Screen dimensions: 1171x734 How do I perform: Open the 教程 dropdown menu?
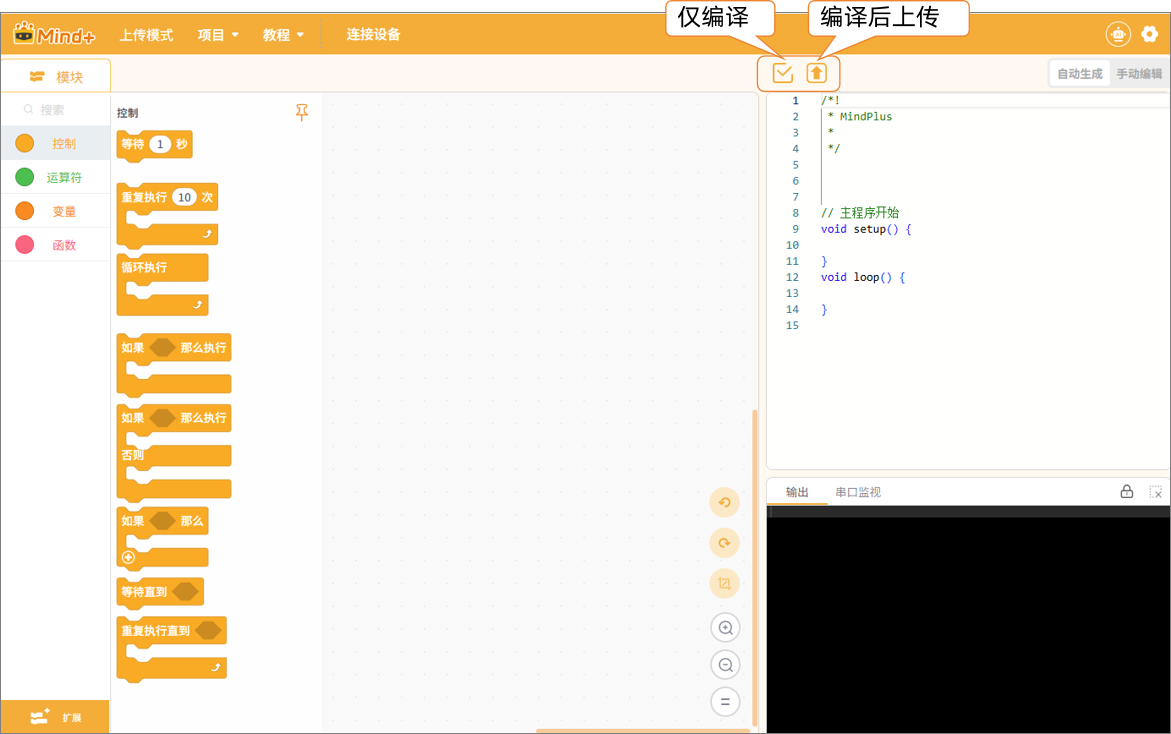283,35
